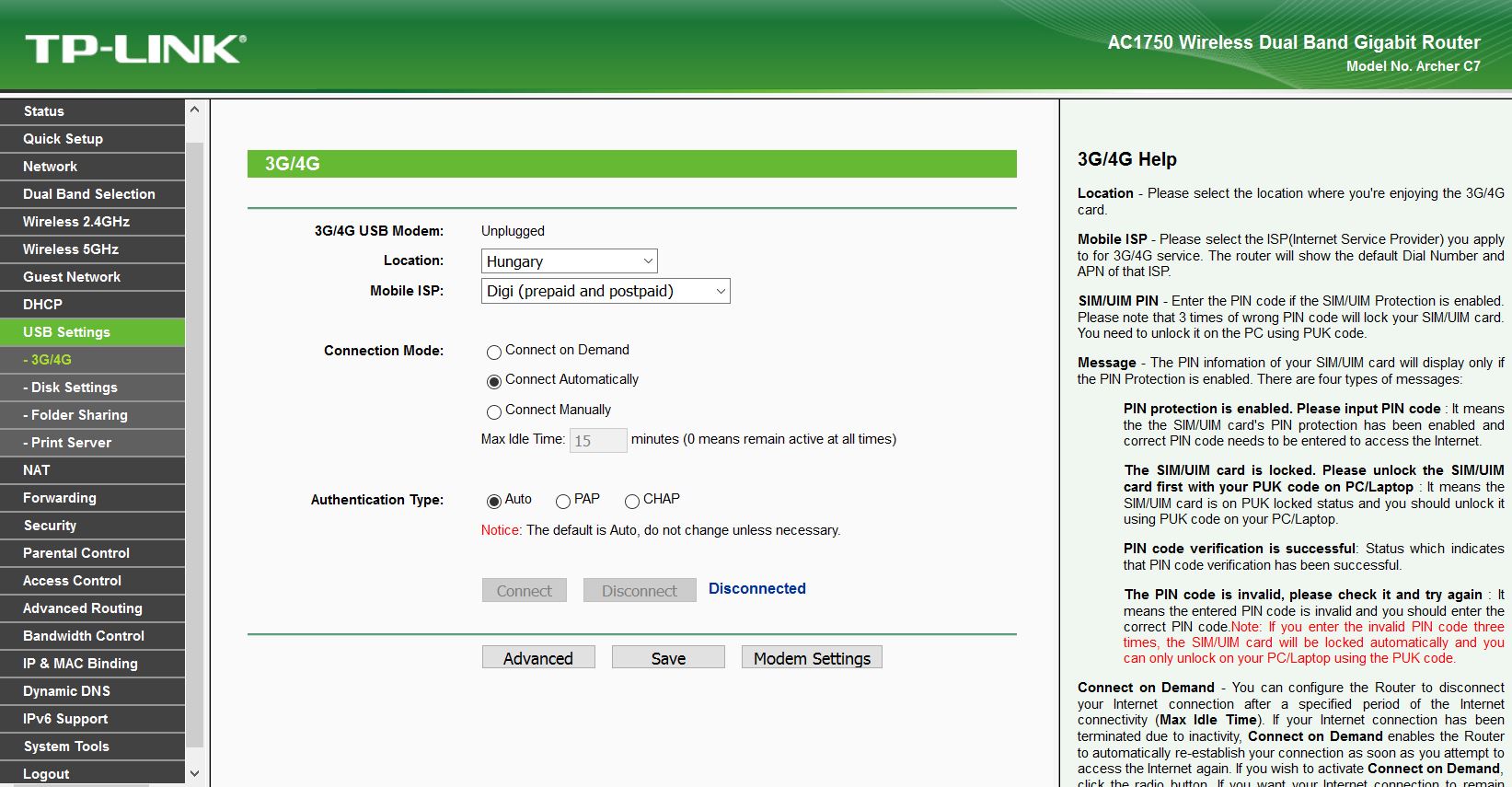Open Modem Settings
Image resolution: width=1512 pixels, height=787 pixels.
pos(812,657)
